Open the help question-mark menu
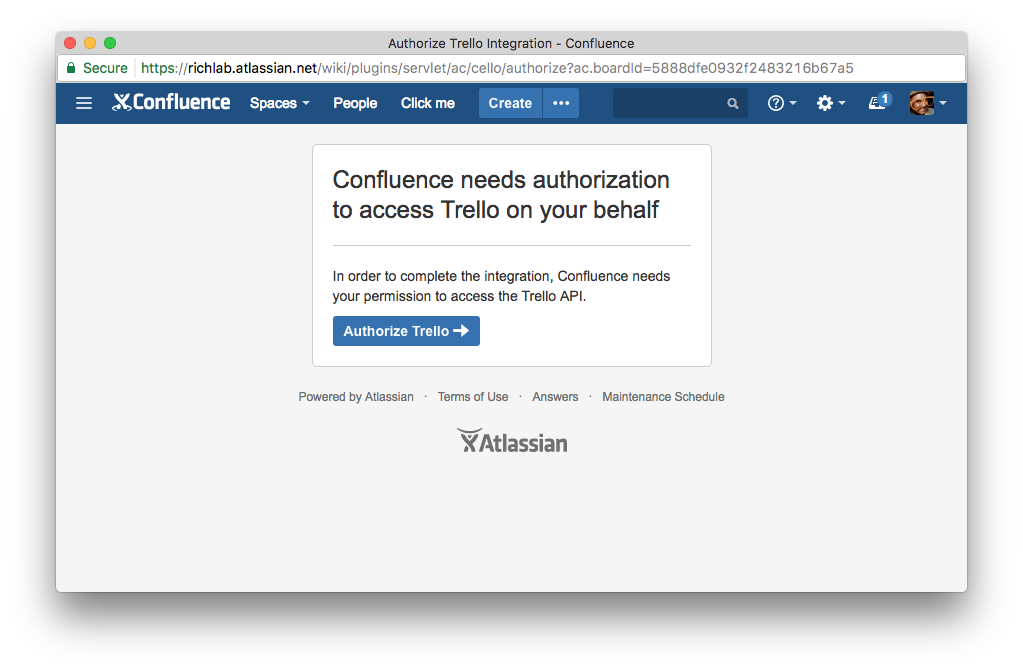Image resolution: width=1023 pixels, height=672 pixels. pyautogui.click(x=782, y=103)
